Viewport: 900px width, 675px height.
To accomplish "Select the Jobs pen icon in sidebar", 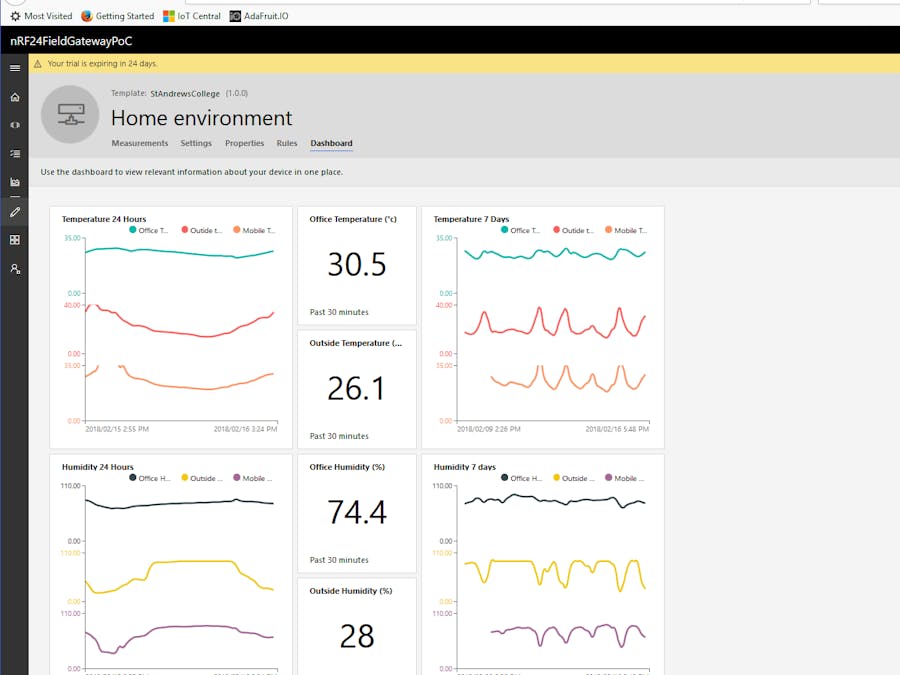I will 14,211.
